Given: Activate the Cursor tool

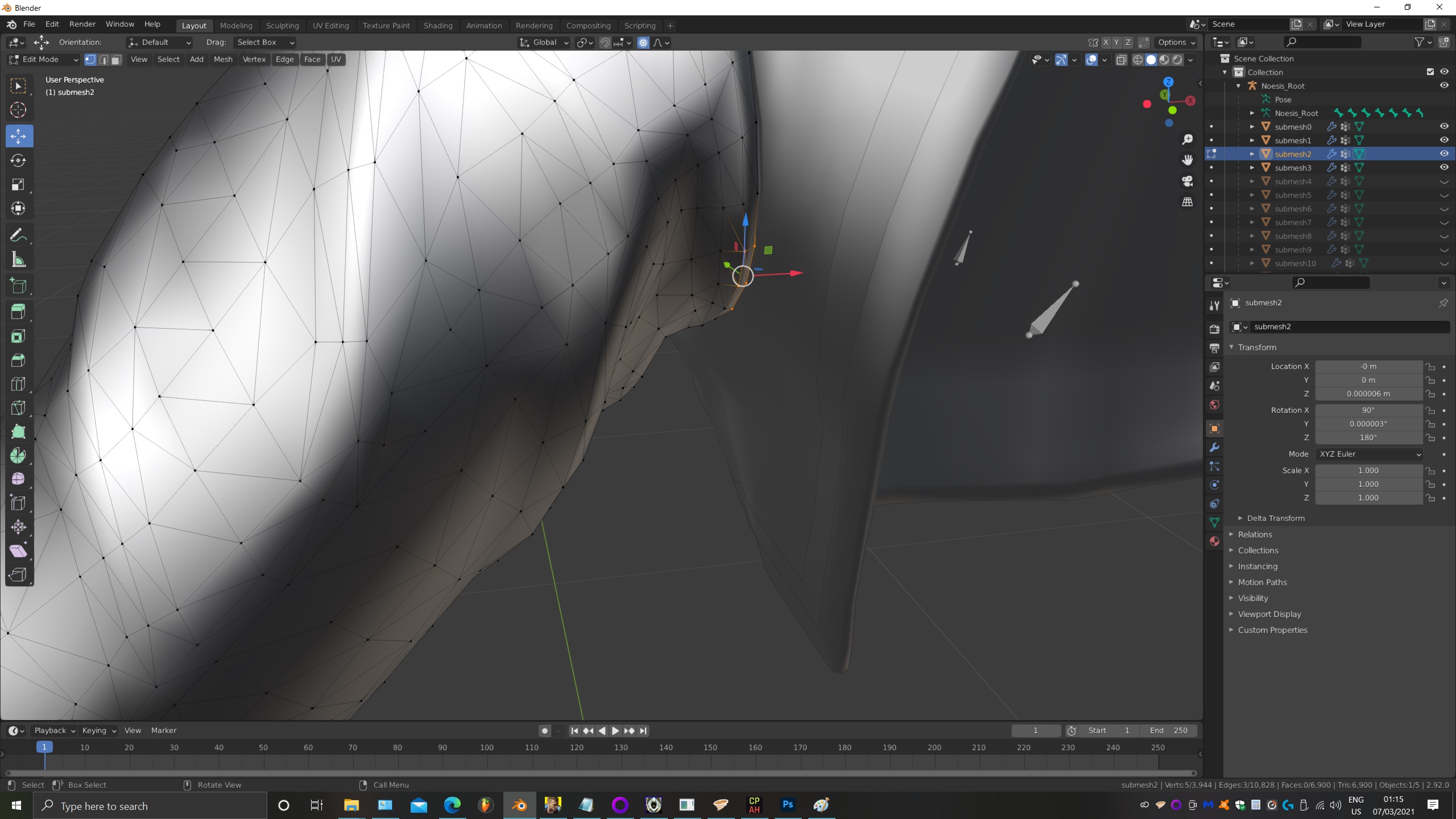Looking at the screenshot, I should (x=18, y=110).
